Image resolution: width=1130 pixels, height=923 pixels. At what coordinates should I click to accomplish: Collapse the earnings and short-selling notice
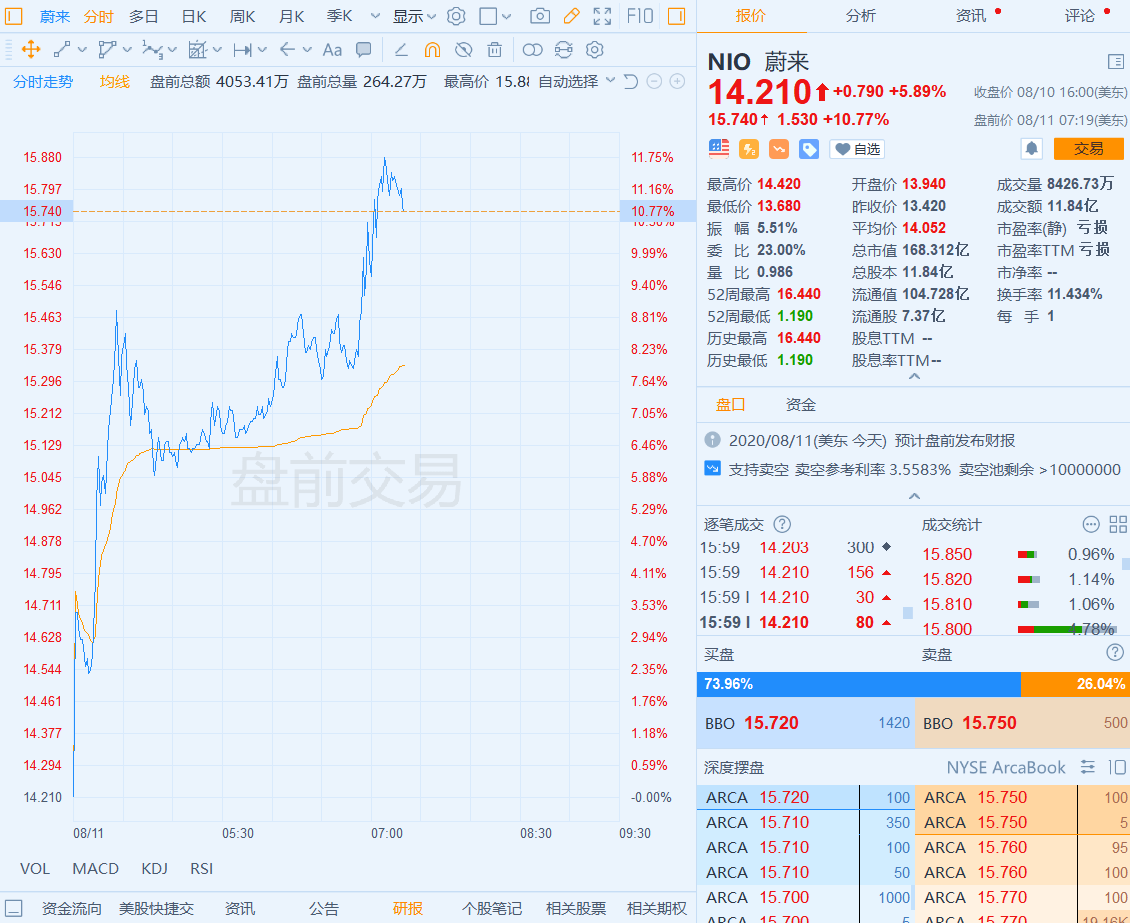click(914, 496)
